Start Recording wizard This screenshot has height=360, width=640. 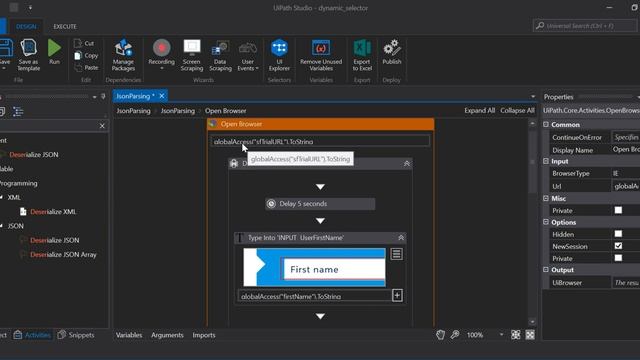pos(162,54)
